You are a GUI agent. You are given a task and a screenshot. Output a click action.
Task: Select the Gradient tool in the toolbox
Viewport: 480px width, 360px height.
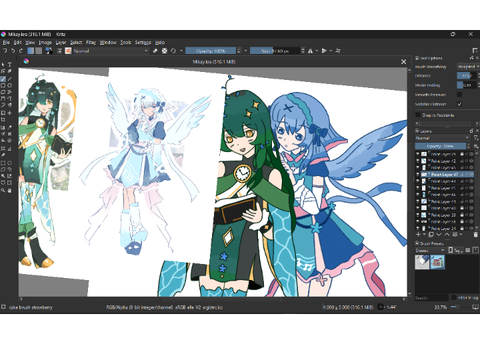tap(3, 127)
